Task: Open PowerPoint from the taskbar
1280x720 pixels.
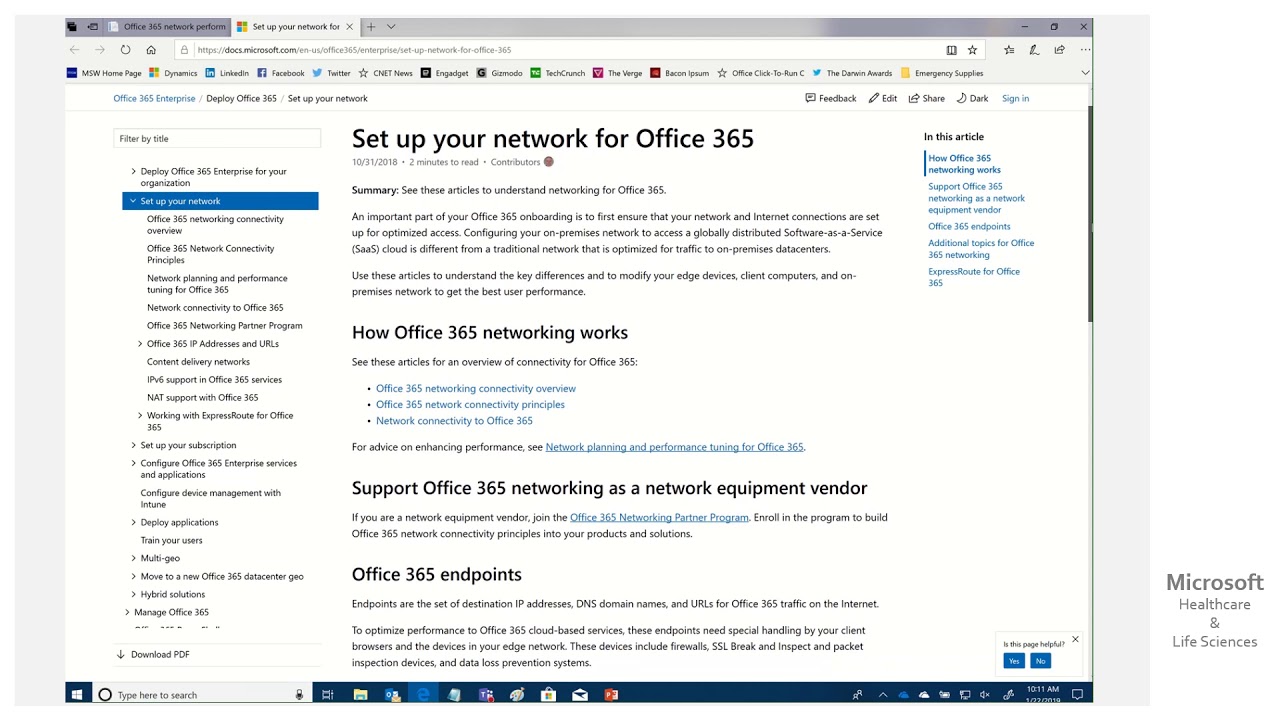Action: pos(611,694)
